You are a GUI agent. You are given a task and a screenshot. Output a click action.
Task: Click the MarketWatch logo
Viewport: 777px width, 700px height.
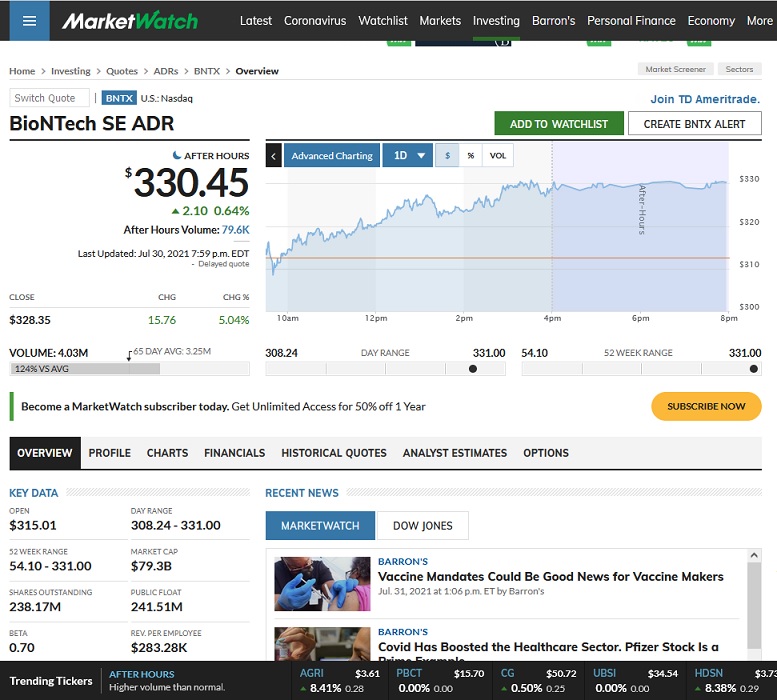pyautogui.click(x=129, y=21)
